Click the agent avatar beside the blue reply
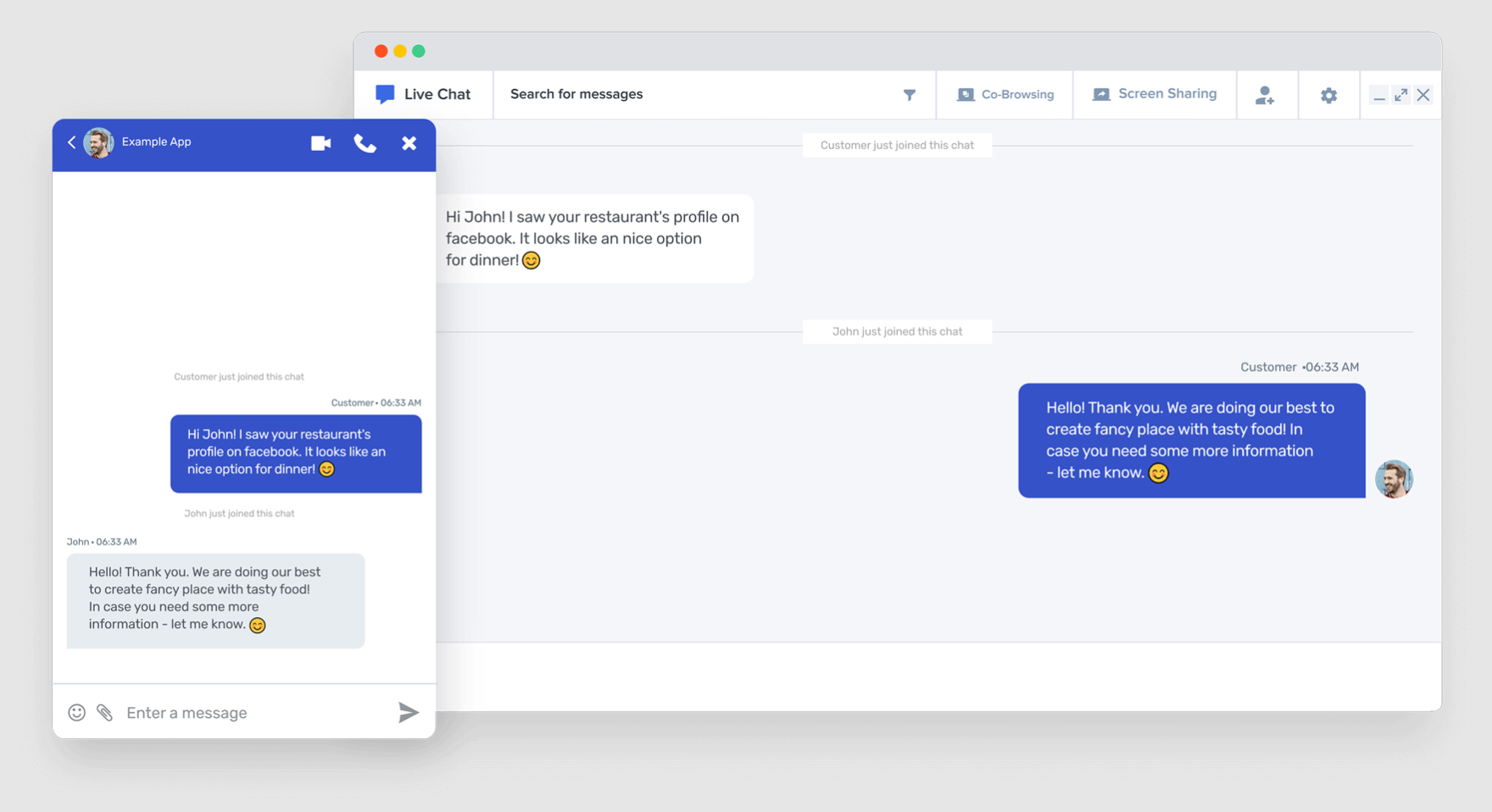Screen dimensions: 1492x812 pyautogui.click(x=1394, y=479)
